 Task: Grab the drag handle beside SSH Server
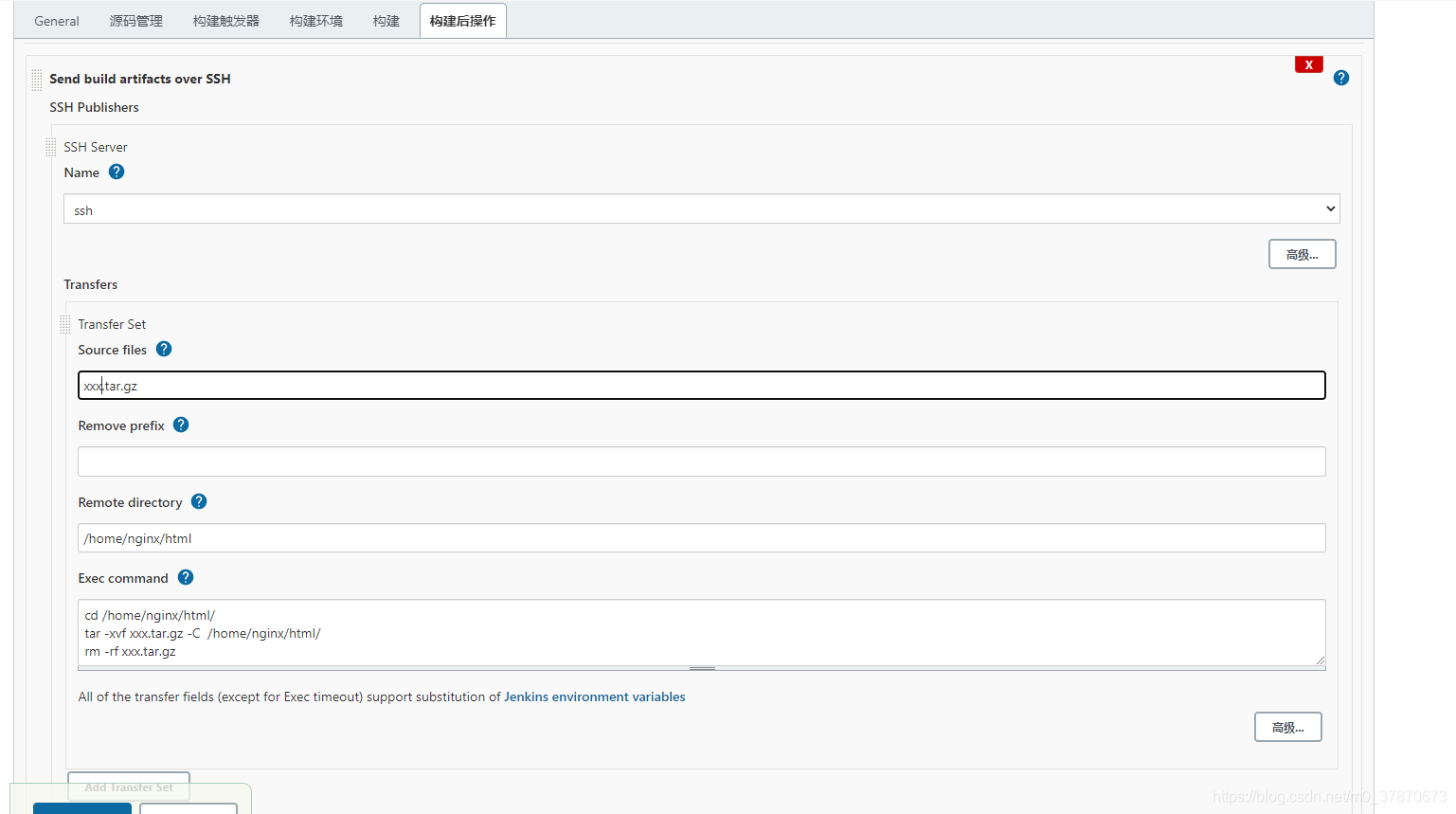pos(51,147)
